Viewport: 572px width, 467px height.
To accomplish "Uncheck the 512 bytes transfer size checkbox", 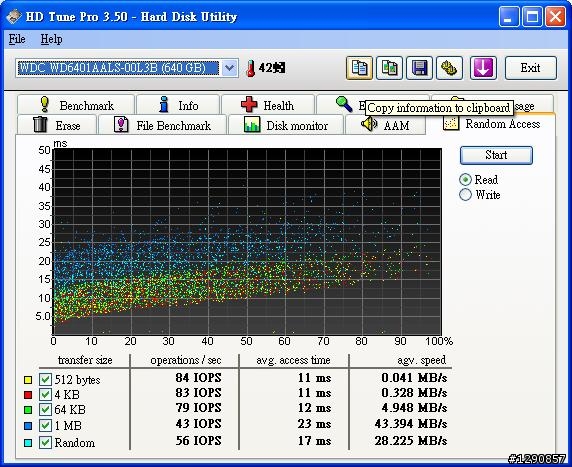I will [45, 379].
